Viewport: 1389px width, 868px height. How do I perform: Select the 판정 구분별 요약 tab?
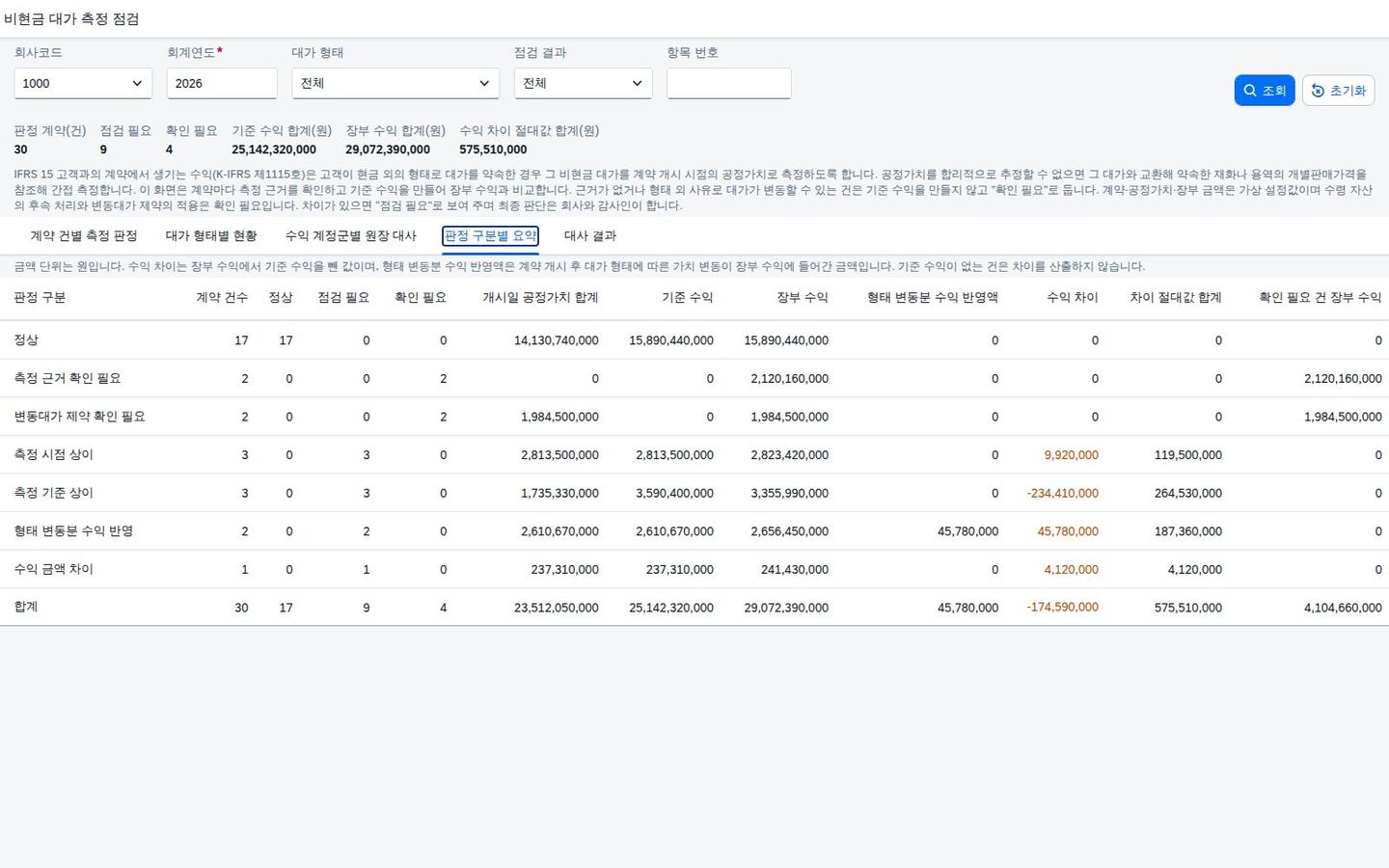490,236
